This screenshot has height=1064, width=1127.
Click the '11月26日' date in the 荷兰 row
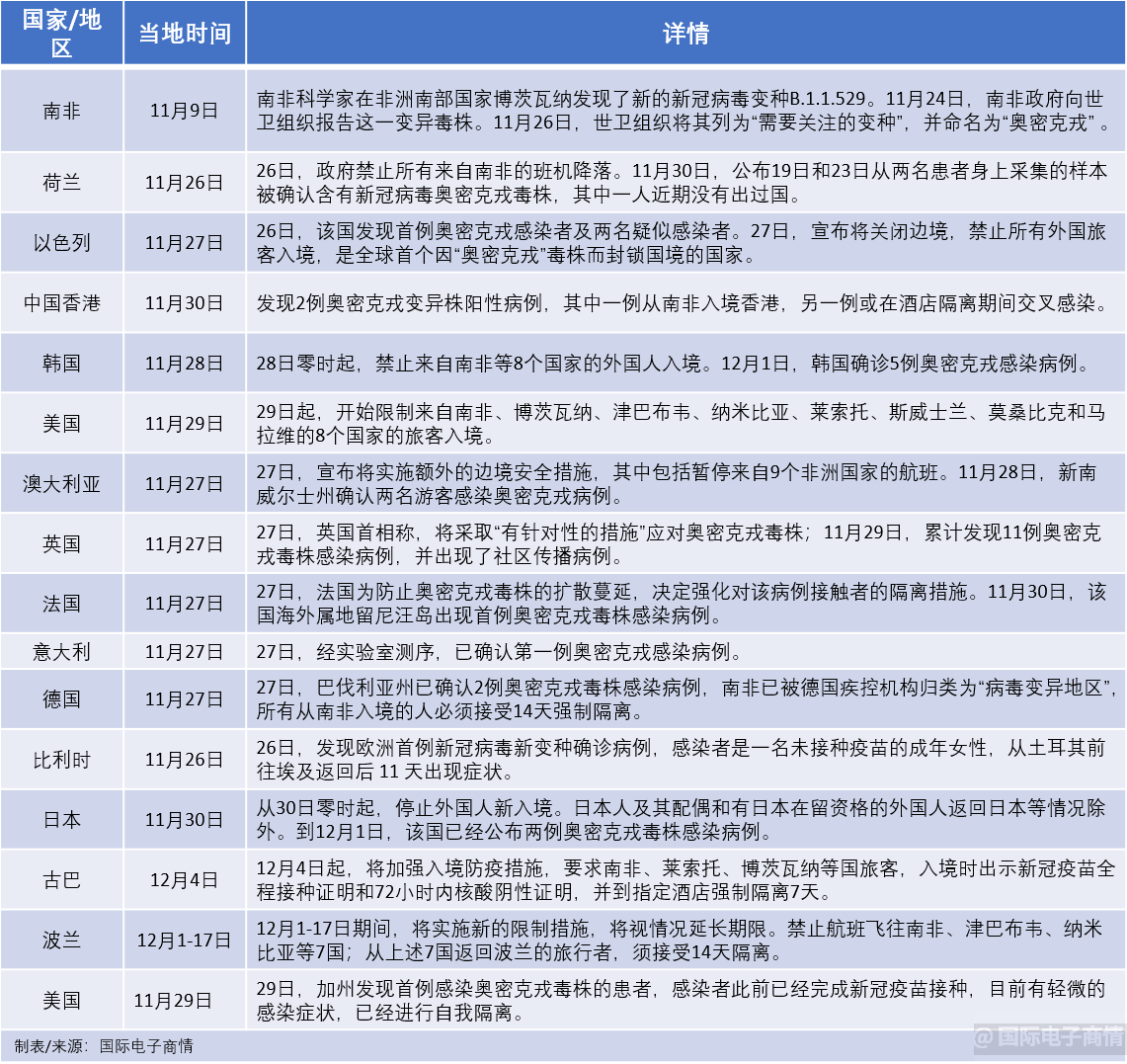tap(185, 183)
